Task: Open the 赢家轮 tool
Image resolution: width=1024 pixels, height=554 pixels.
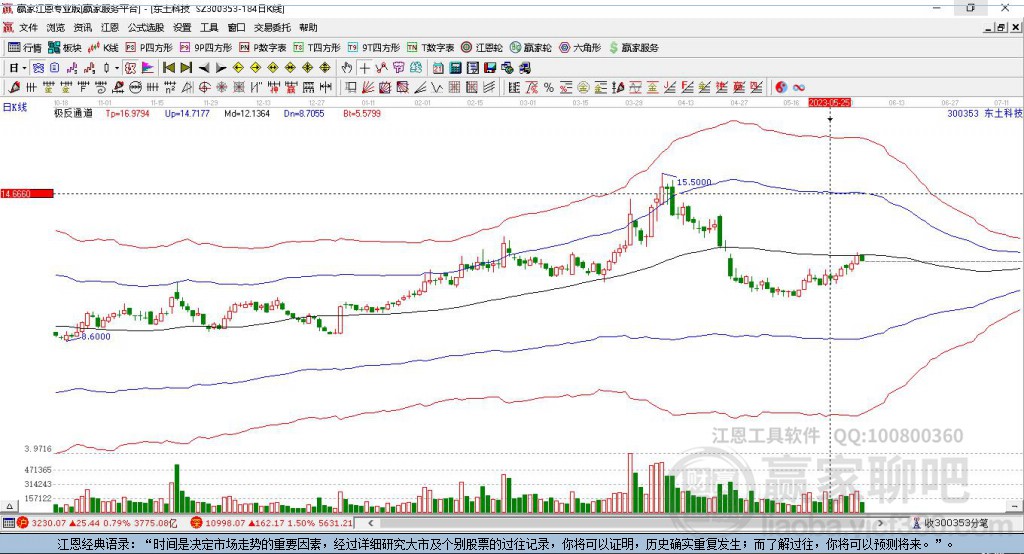Action: click(531, 48)
